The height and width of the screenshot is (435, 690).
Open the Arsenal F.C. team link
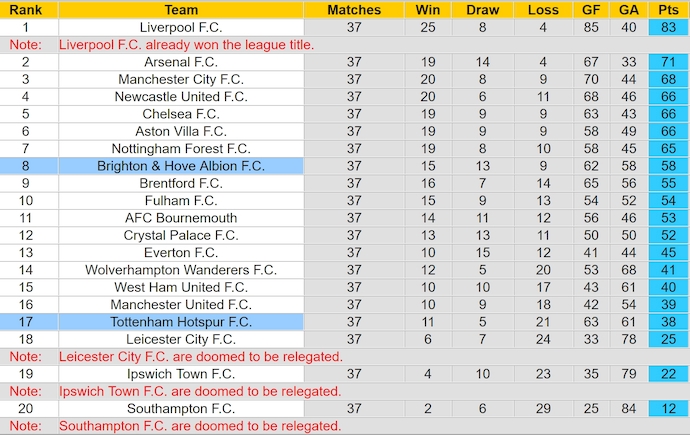[x=181, y=62]
